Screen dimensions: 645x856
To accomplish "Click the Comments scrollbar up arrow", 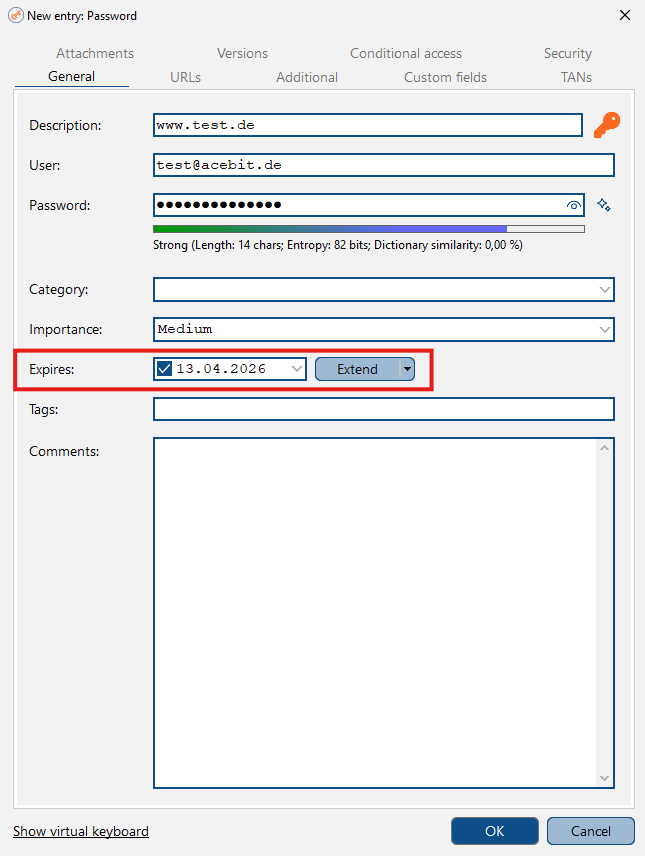I will point(605,448).
